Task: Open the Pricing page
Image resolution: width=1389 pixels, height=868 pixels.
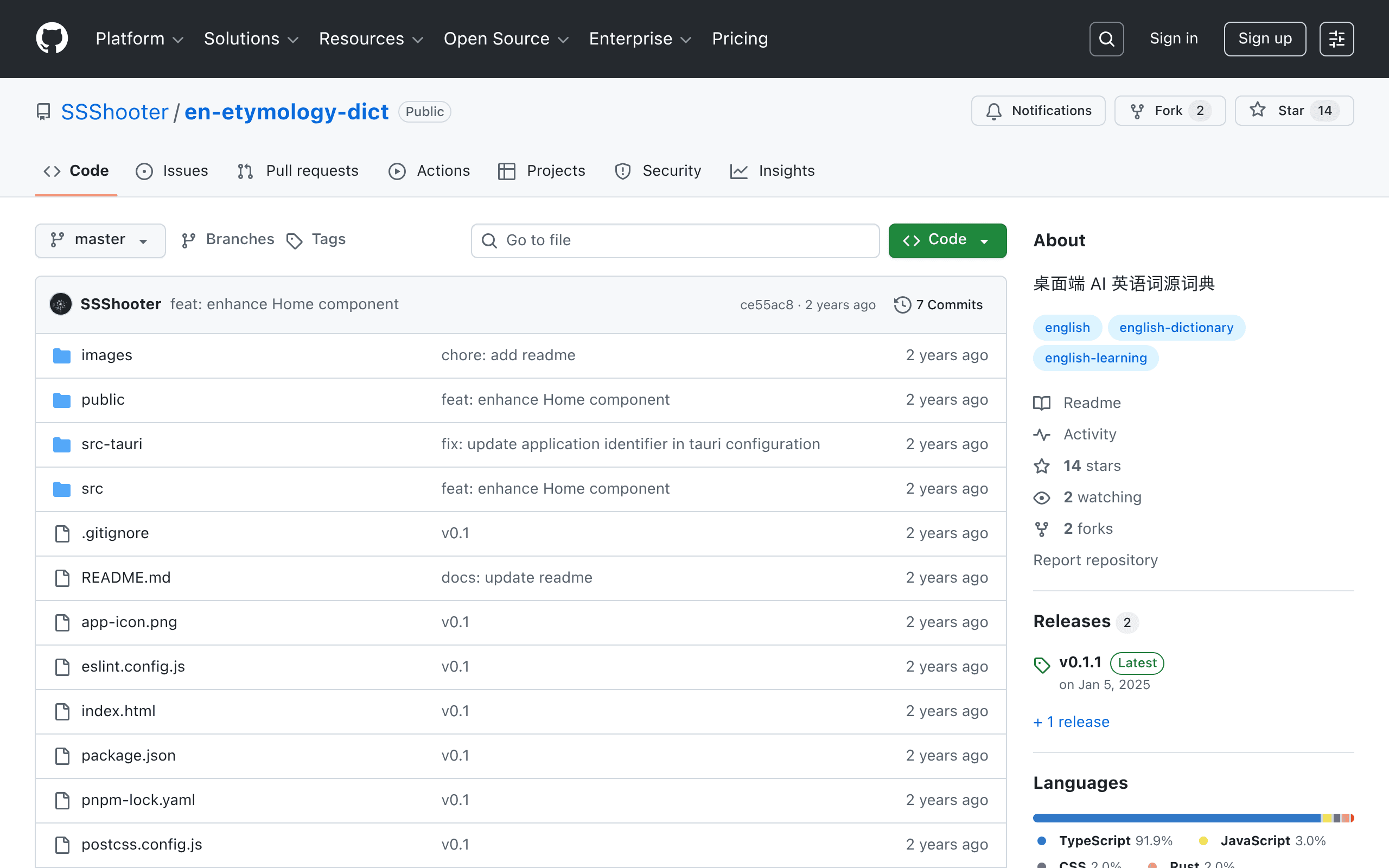Action: click(740, 39)
